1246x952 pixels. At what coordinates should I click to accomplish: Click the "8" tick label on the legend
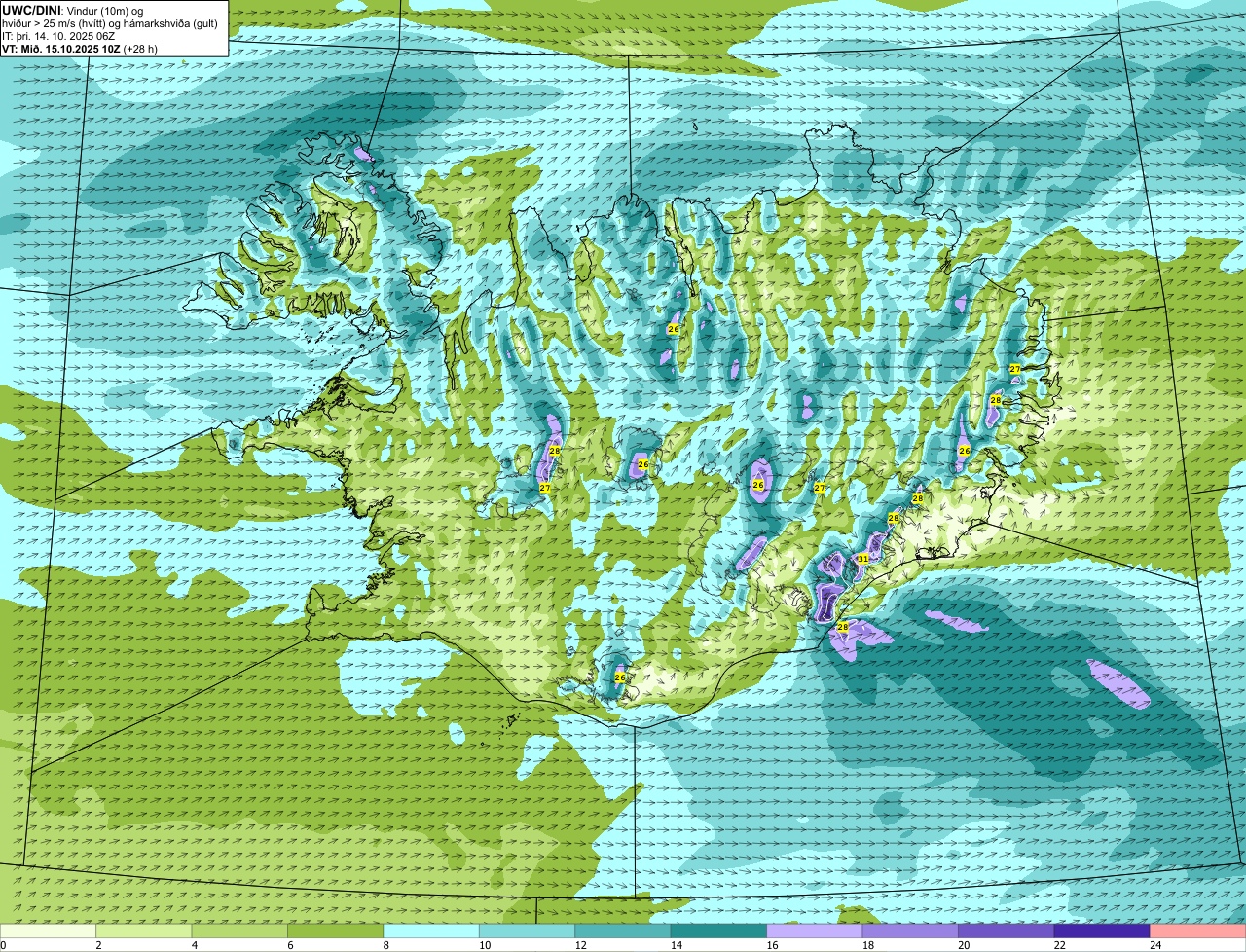click(385, 945)
